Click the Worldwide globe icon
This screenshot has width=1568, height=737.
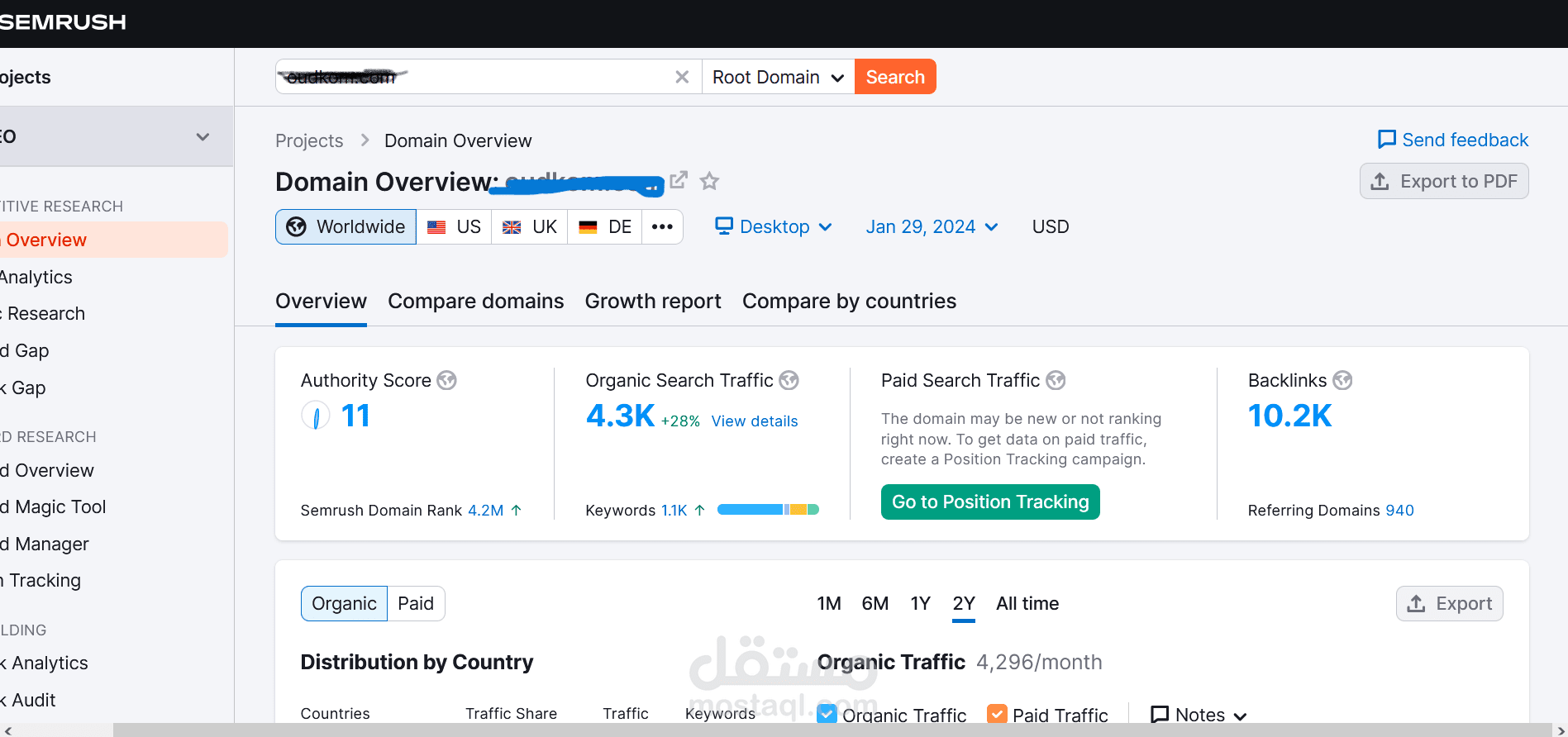pos(296,226)
